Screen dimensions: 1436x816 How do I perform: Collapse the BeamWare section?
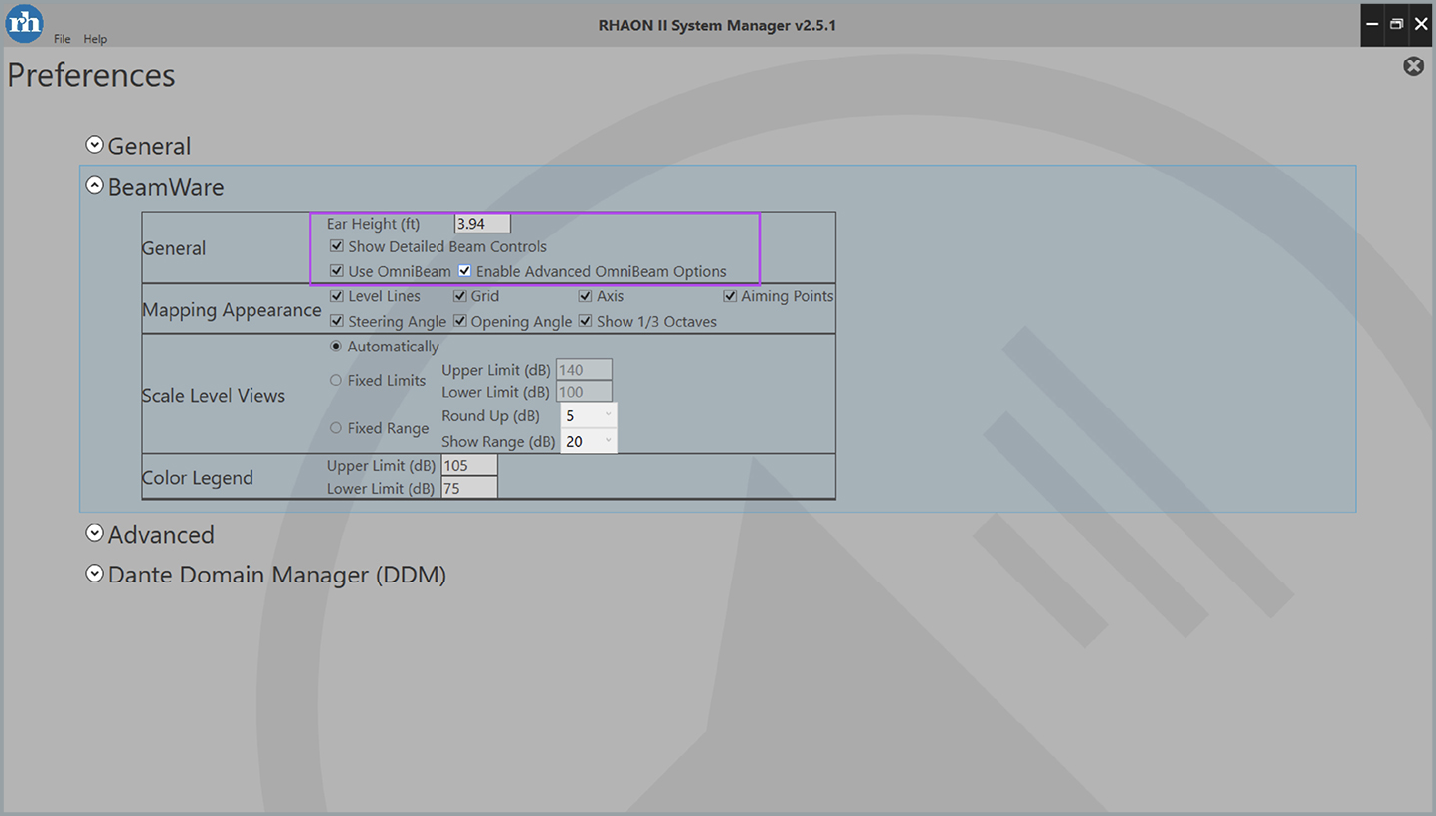[x=95, y=185]
